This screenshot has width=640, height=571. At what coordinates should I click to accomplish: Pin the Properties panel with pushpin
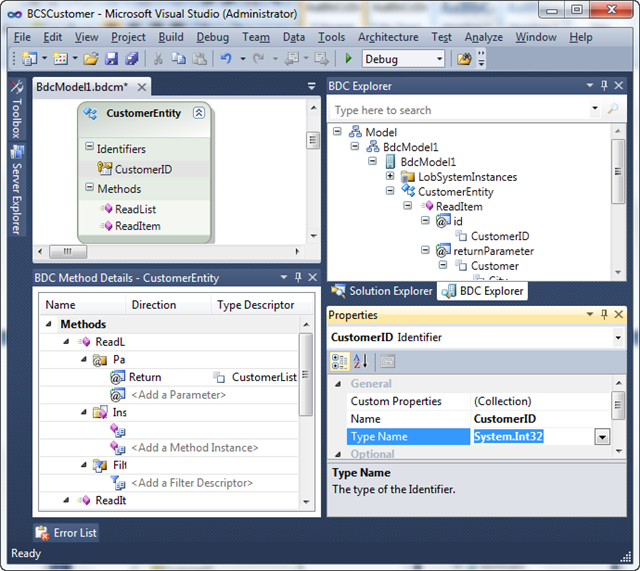[604, 315]
